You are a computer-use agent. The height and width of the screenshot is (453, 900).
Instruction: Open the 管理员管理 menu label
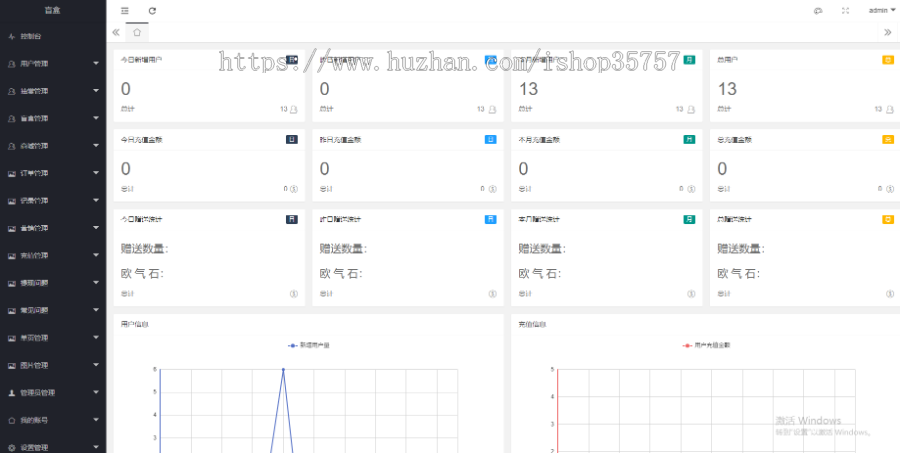point(37,393)
